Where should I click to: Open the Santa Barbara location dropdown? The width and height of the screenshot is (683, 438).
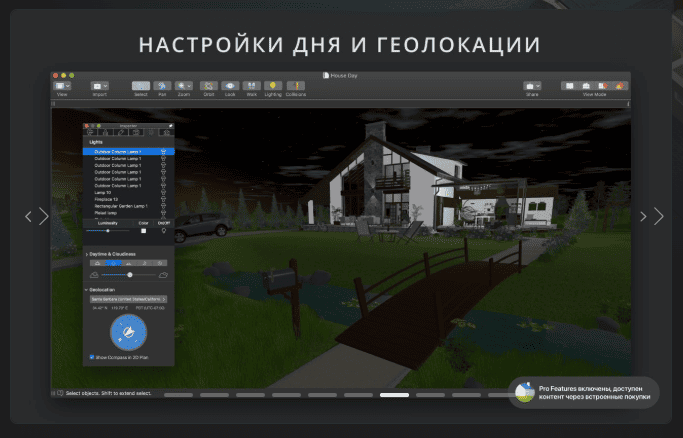128,299
